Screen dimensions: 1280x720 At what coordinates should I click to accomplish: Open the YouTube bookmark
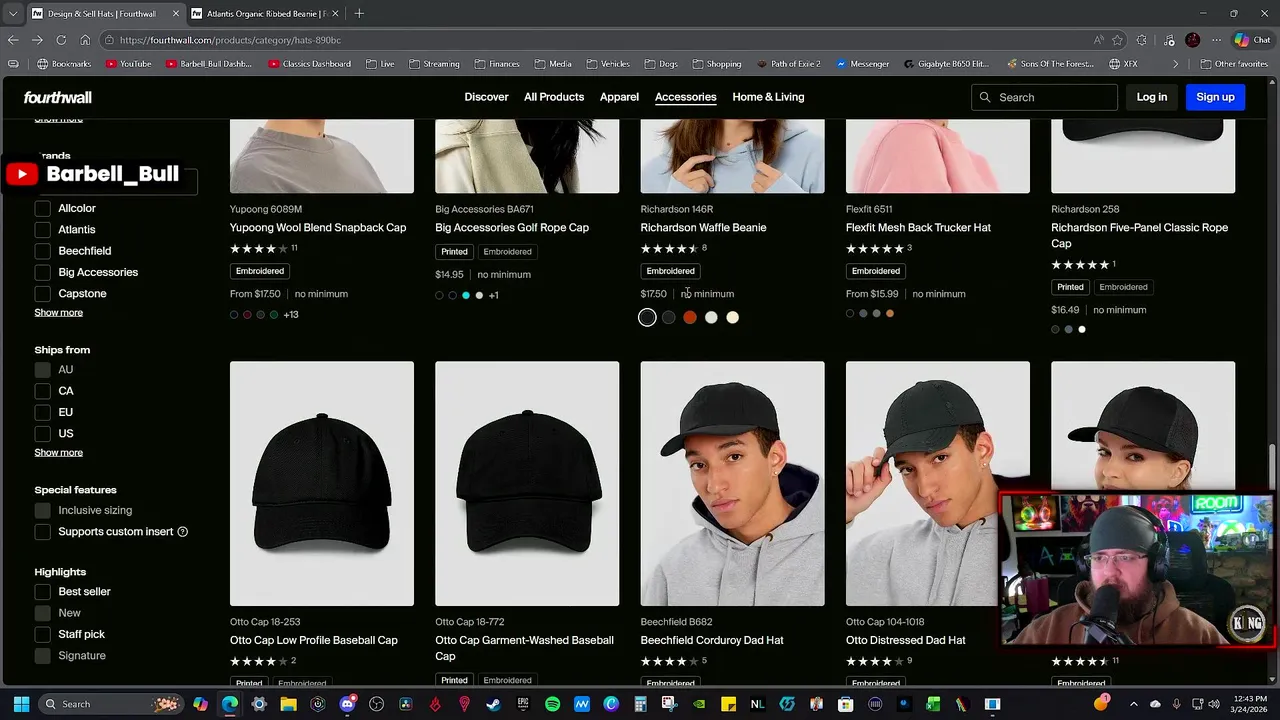127,64
